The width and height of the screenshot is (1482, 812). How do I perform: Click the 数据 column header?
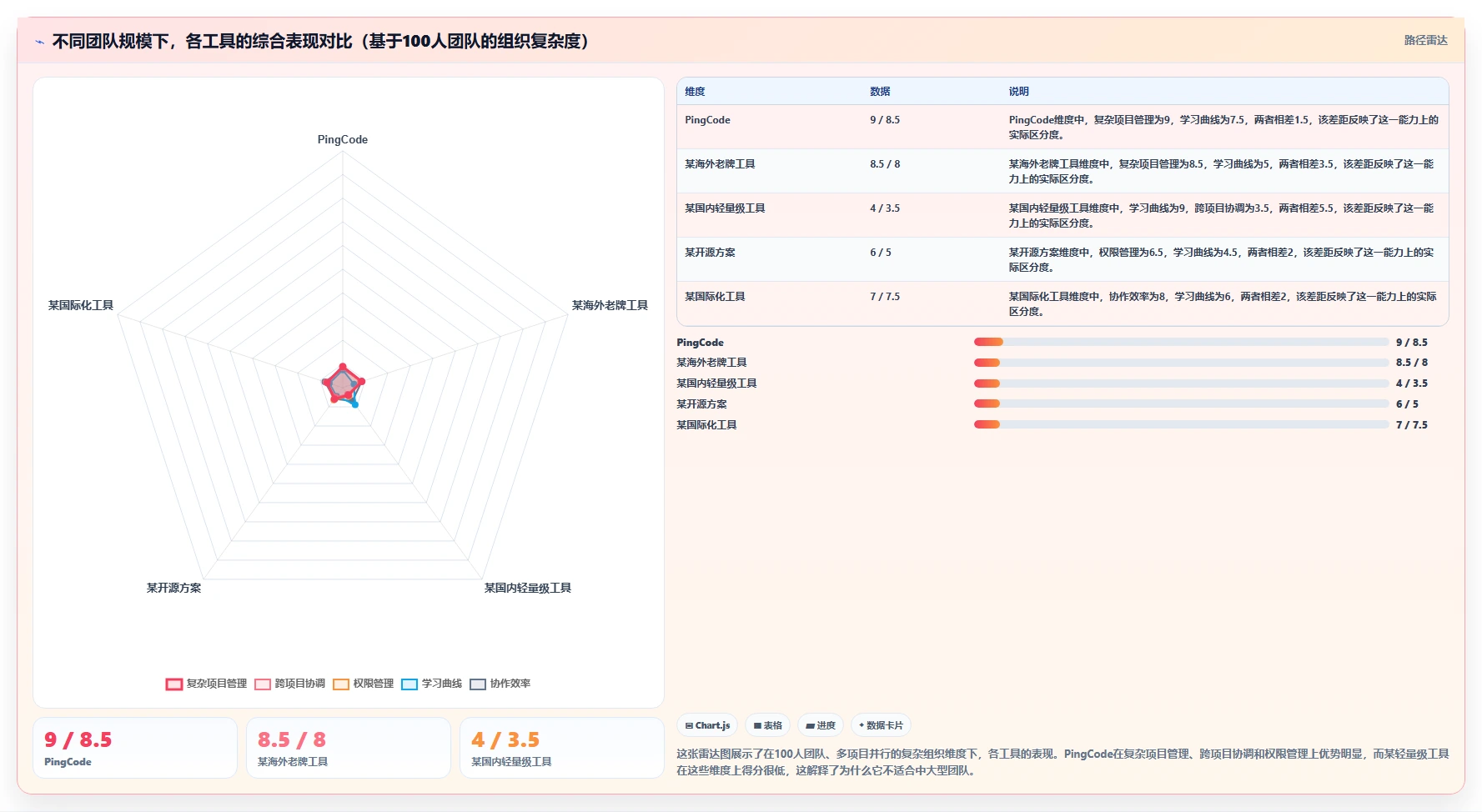pos(880,92)
